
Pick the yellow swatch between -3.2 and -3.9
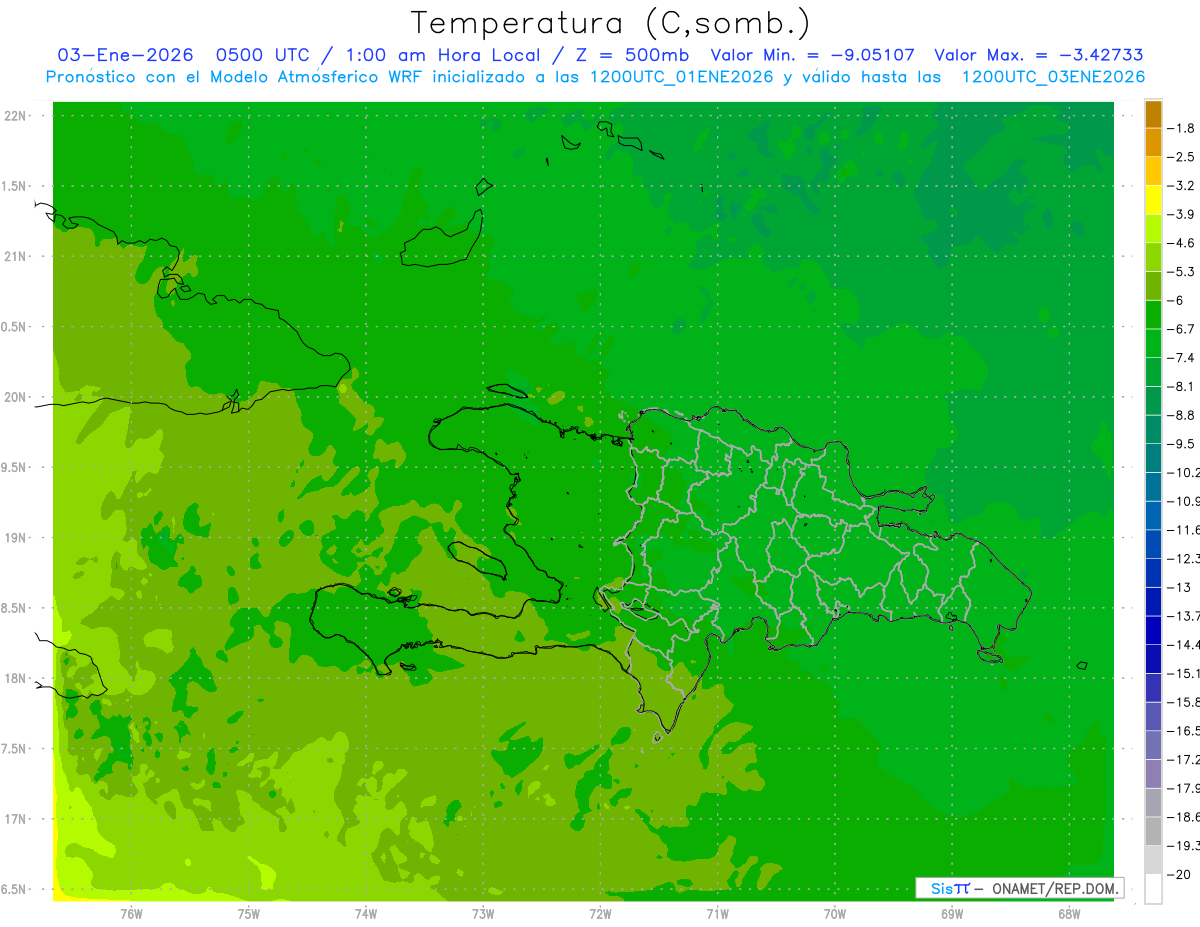point(1153,200)
